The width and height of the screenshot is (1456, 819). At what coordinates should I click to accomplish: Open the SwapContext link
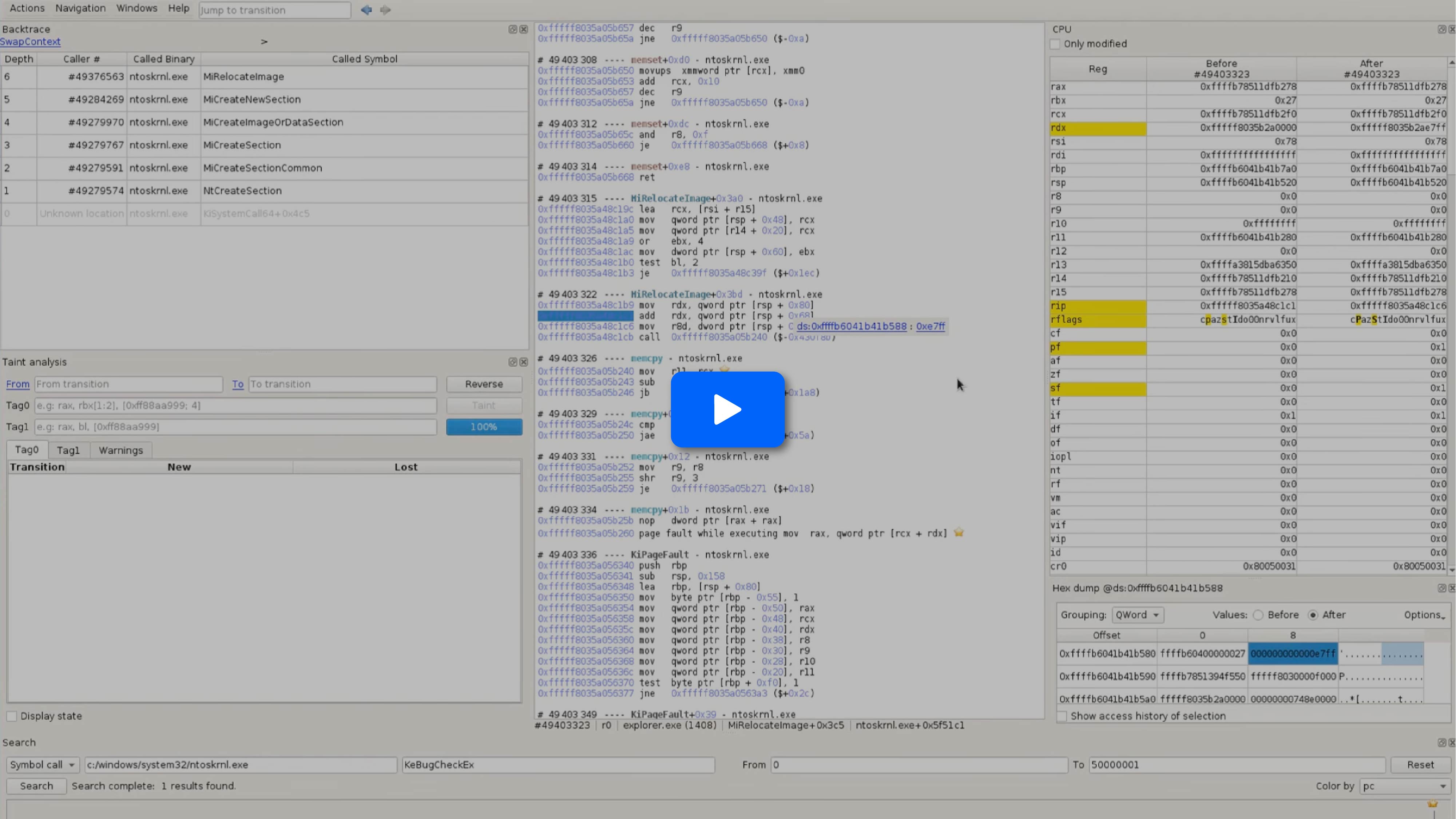point(31,42)
